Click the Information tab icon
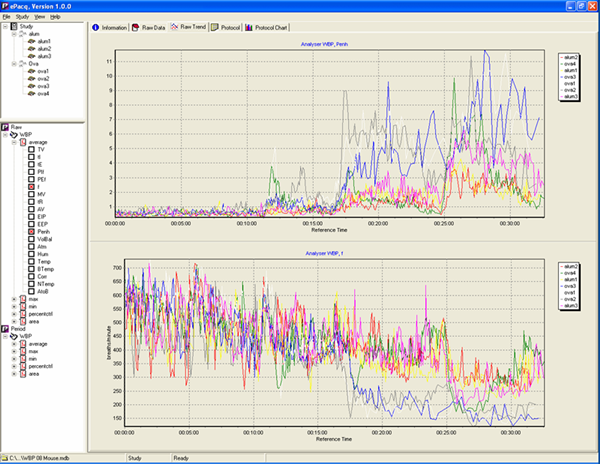 pos(96,28)
